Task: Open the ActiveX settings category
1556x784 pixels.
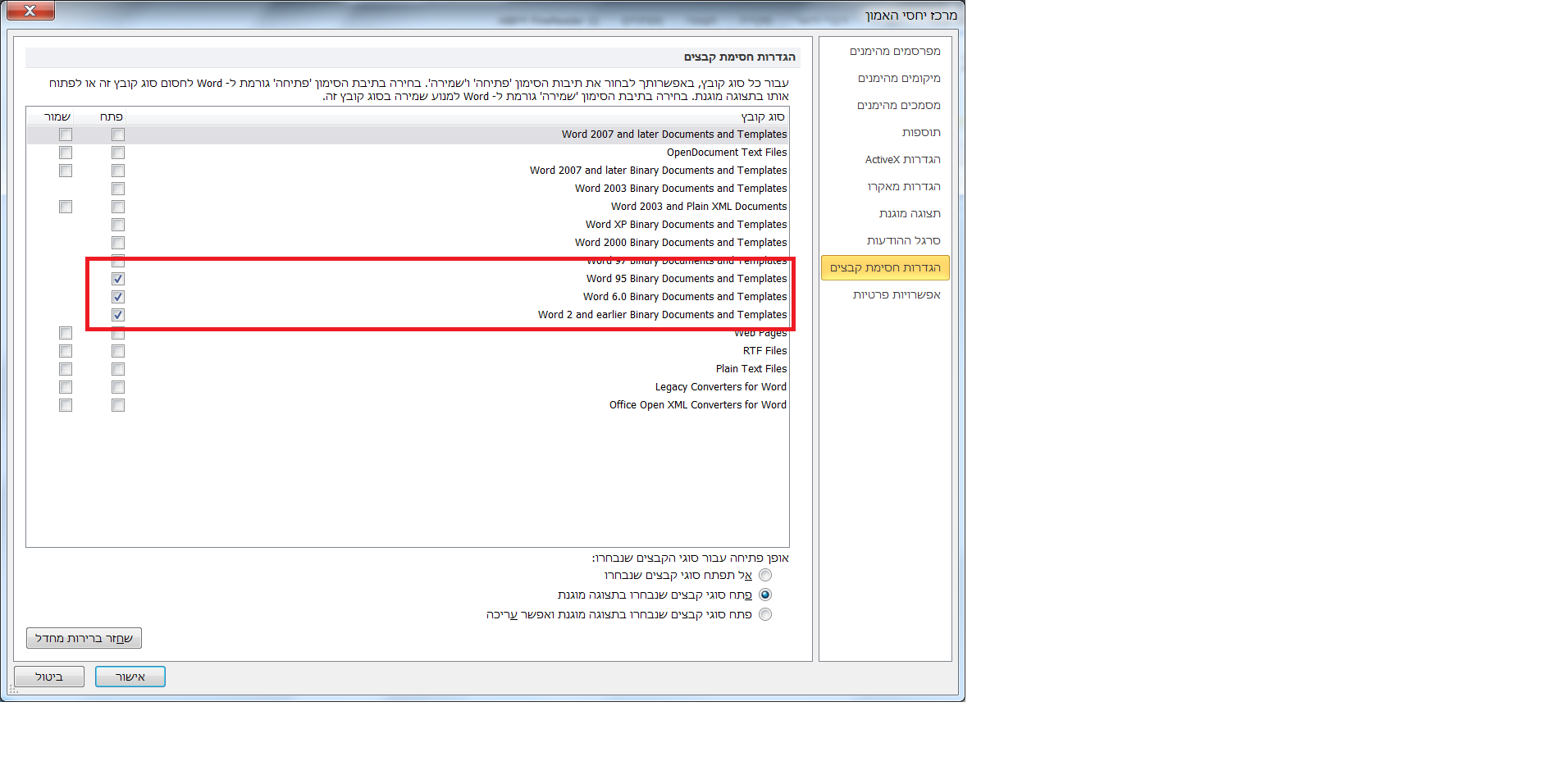Action: tap(902, 160)
